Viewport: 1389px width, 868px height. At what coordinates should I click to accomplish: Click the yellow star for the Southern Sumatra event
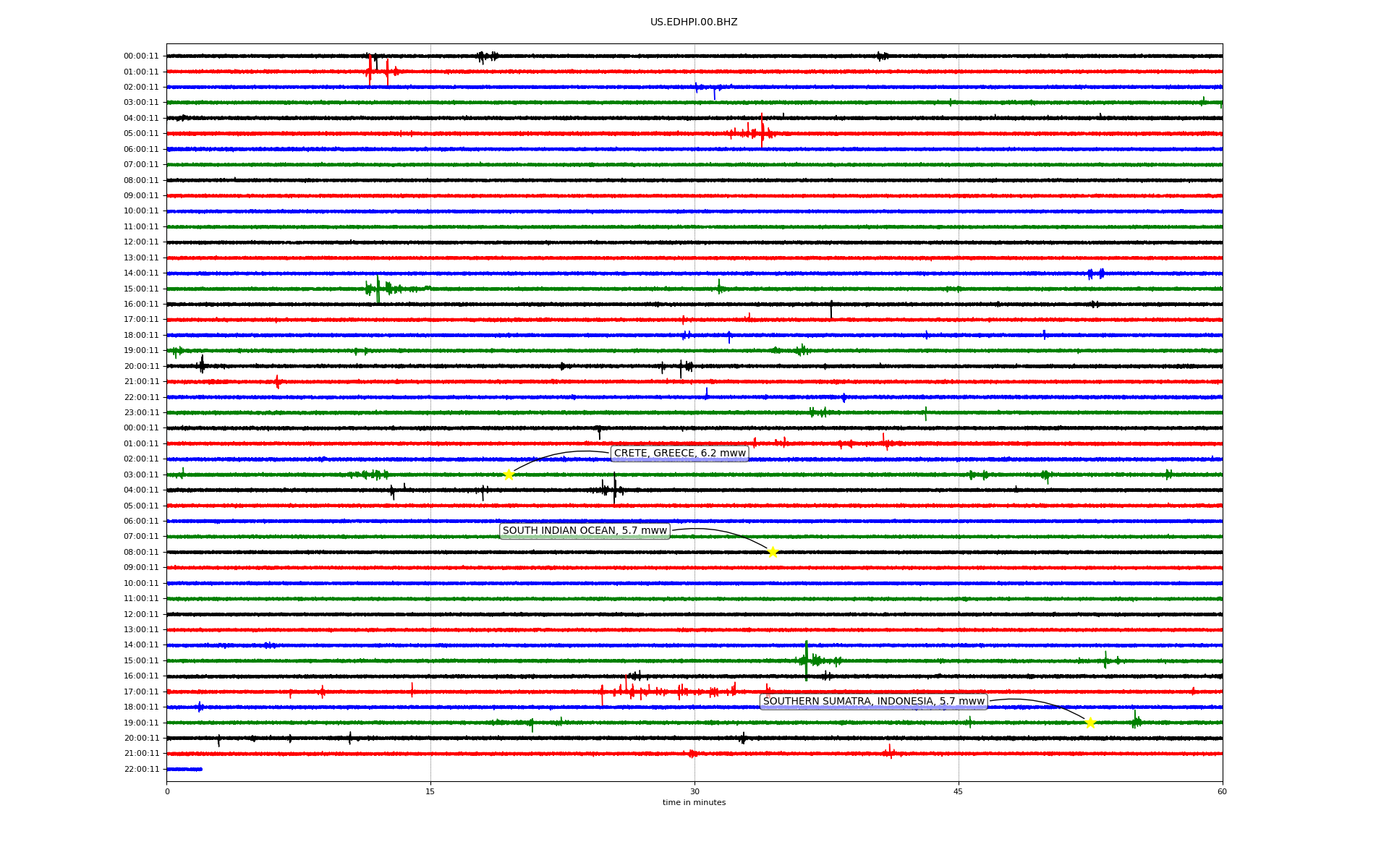click(1090, 723)
